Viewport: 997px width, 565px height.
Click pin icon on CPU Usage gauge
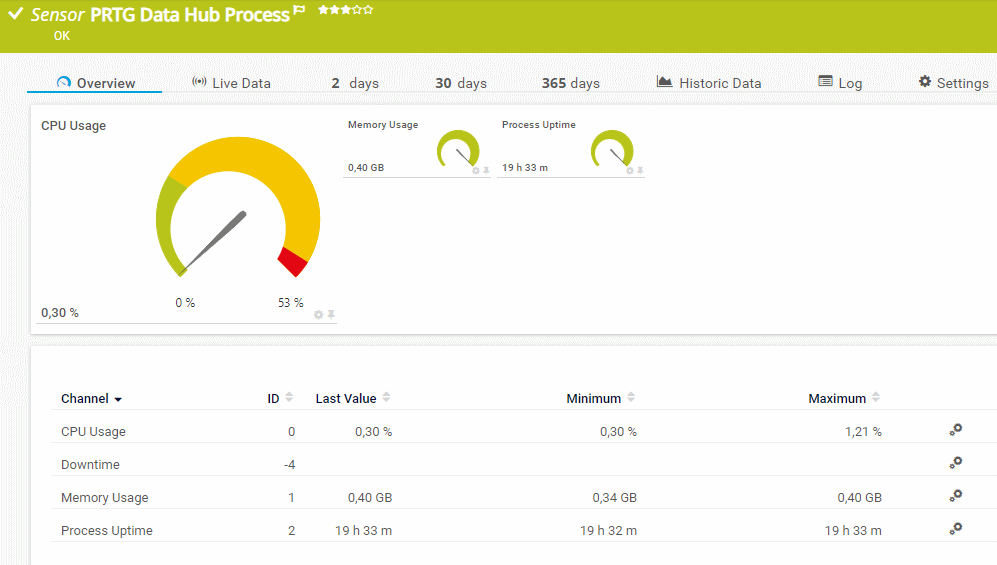click(331, 314)
